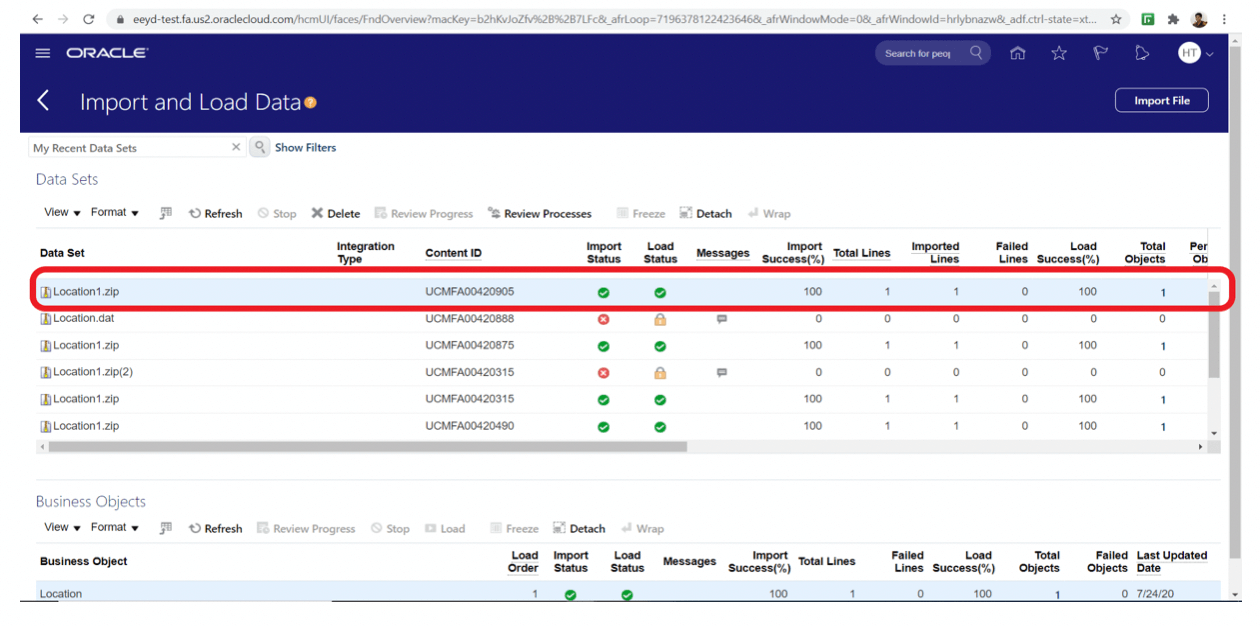
Task: Click Load in Business Objects toolbar
Action: tap(445, 528)
